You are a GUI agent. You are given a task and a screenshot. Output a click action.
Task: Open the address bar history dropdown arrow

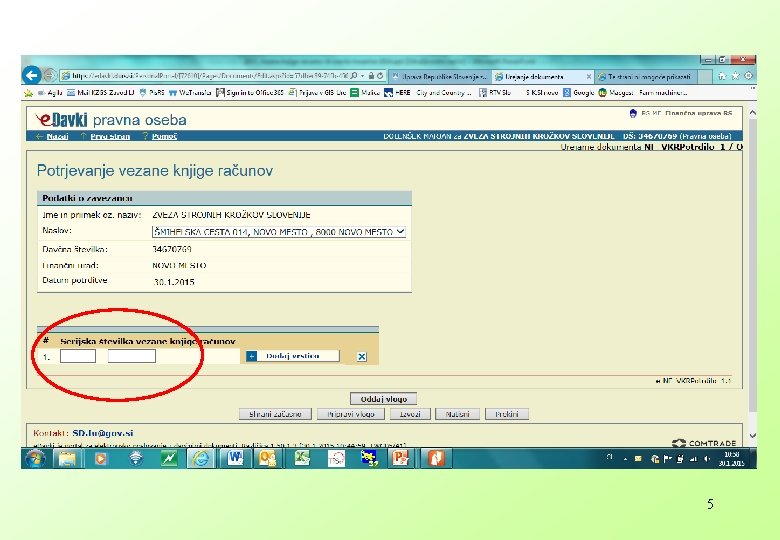(x=363, y=76)
